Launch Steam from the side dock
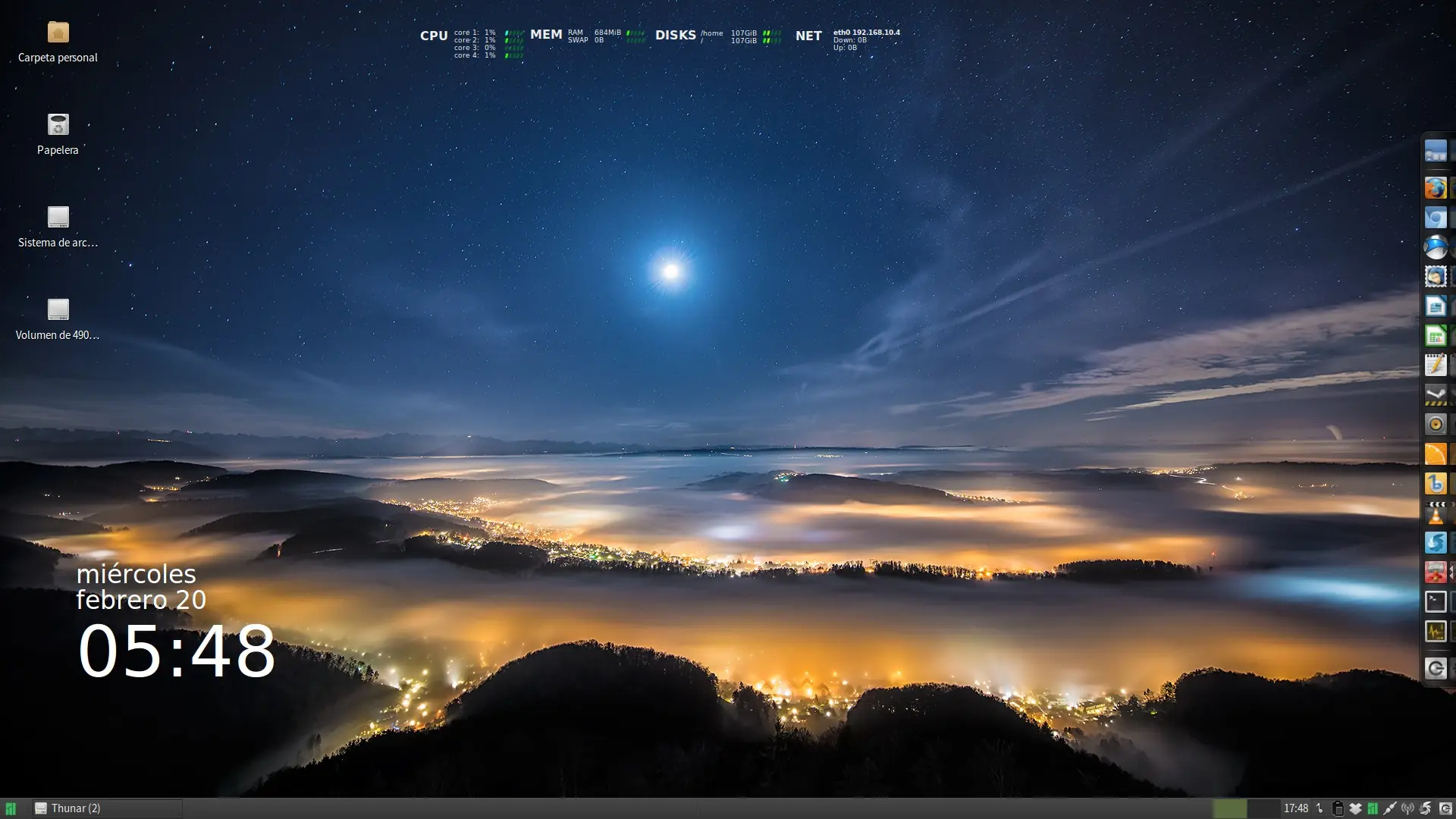 1435,394
